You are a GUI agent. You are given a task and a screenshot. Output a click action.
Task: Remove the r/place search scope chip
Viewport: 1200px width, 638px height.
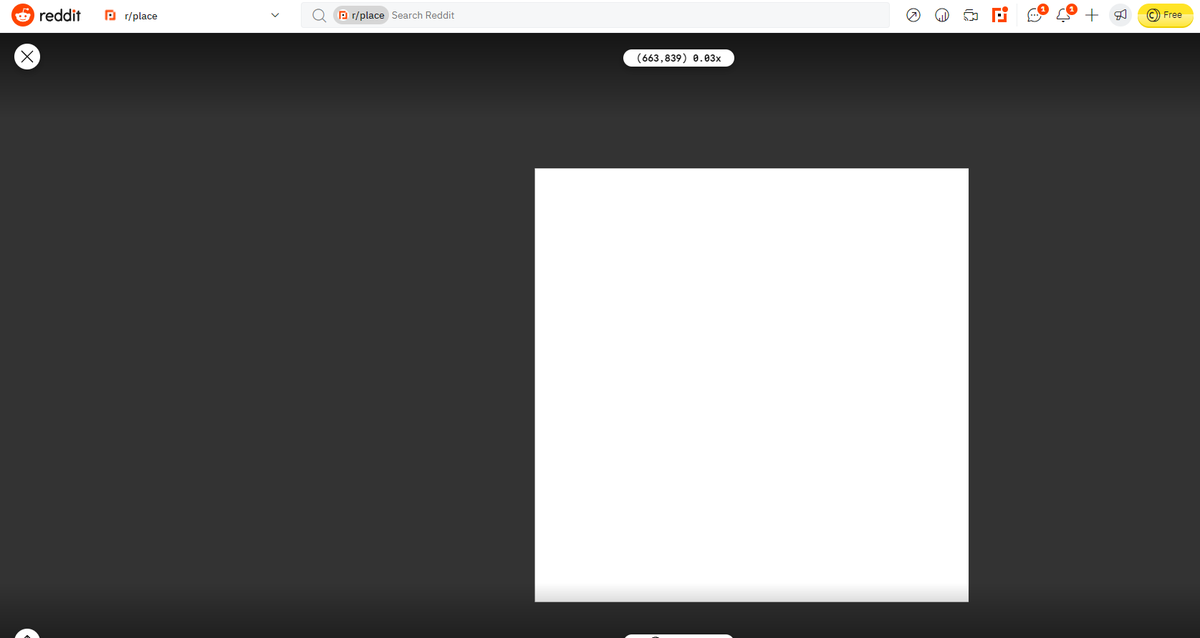[360, 16]
